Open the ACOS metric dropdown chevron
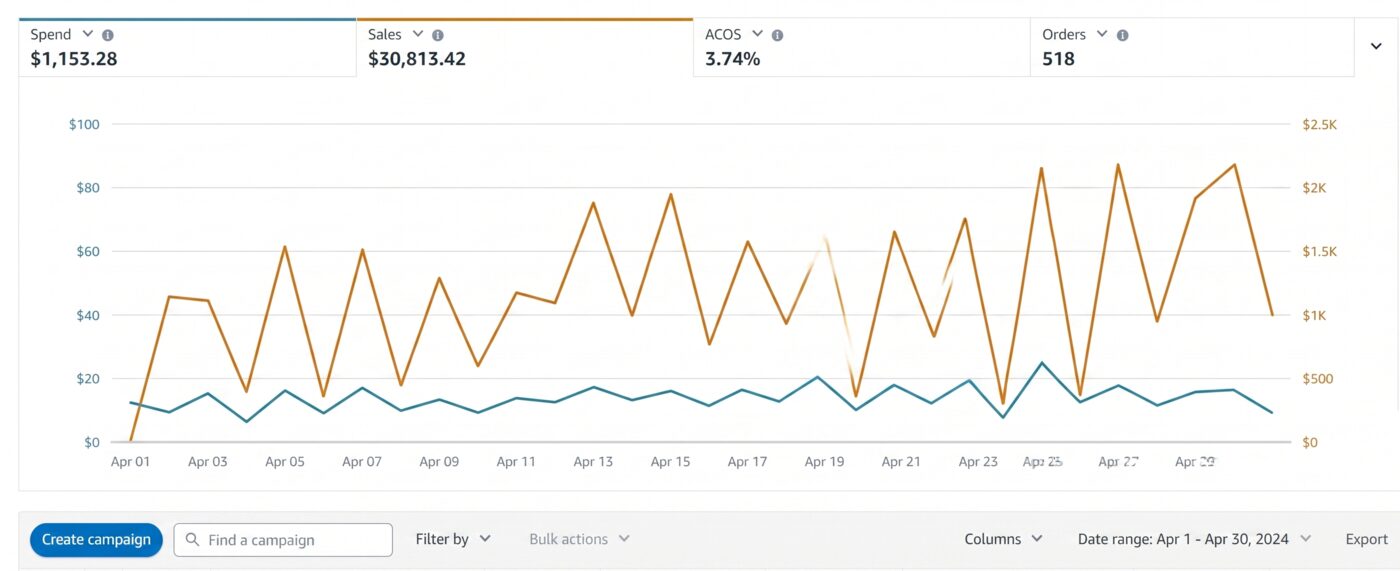Screen dimensions: 1400x571 757,34
